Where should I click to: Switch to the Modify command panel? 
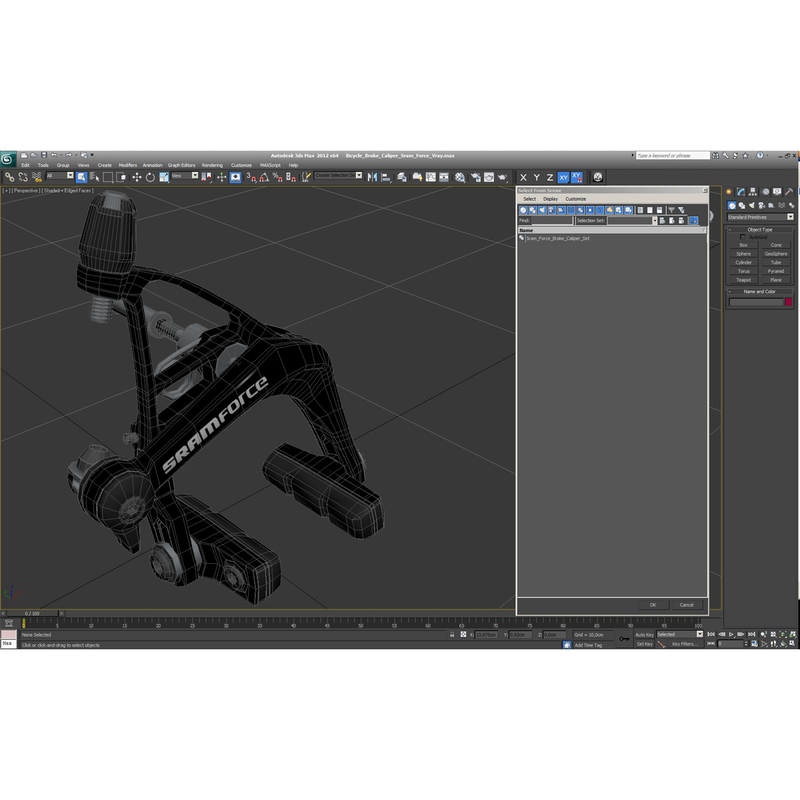pyautogui.click(x=740, y=192)
